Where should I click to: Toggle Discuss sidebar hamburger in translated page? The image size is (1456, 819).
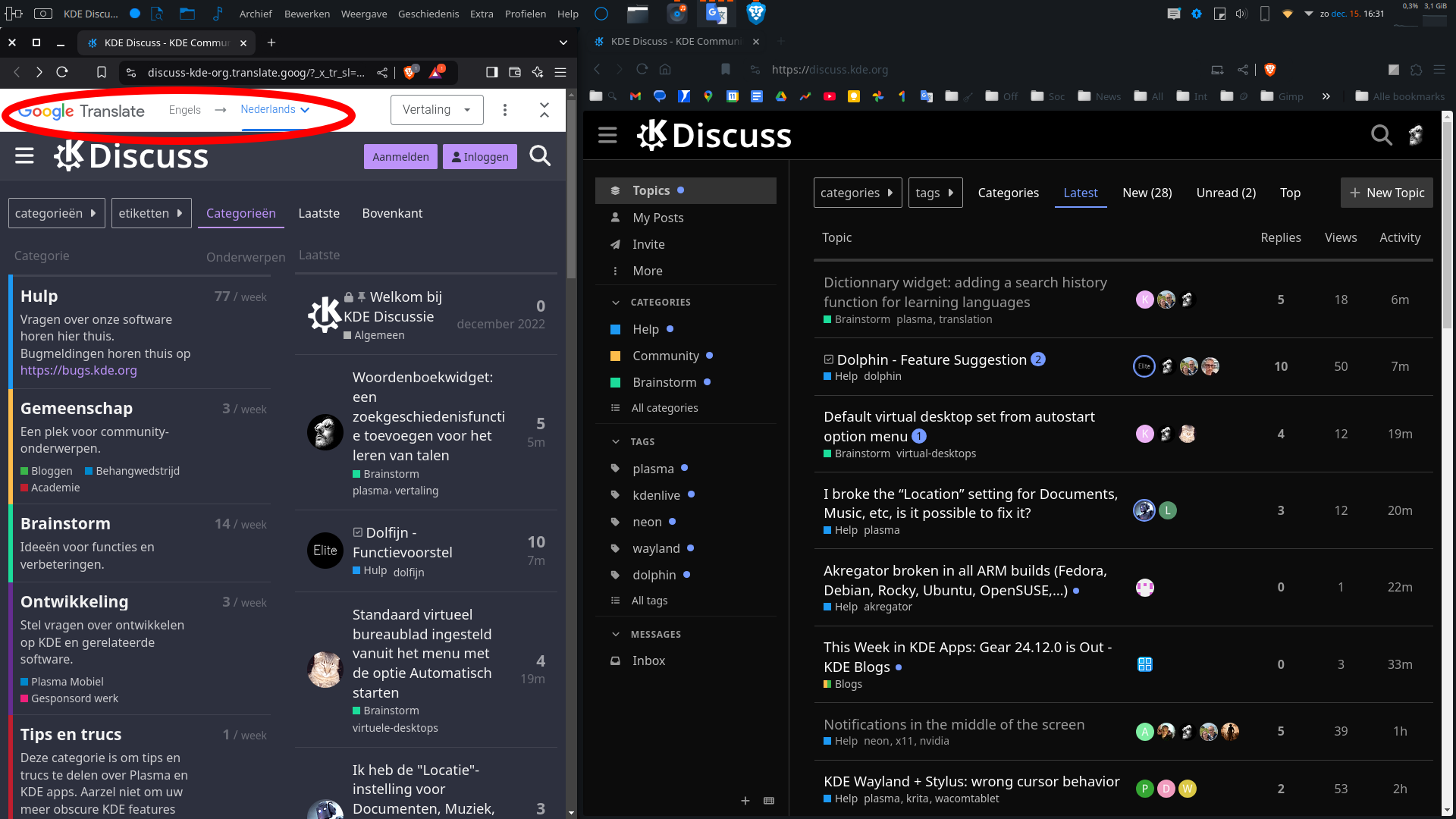point(24,156)
